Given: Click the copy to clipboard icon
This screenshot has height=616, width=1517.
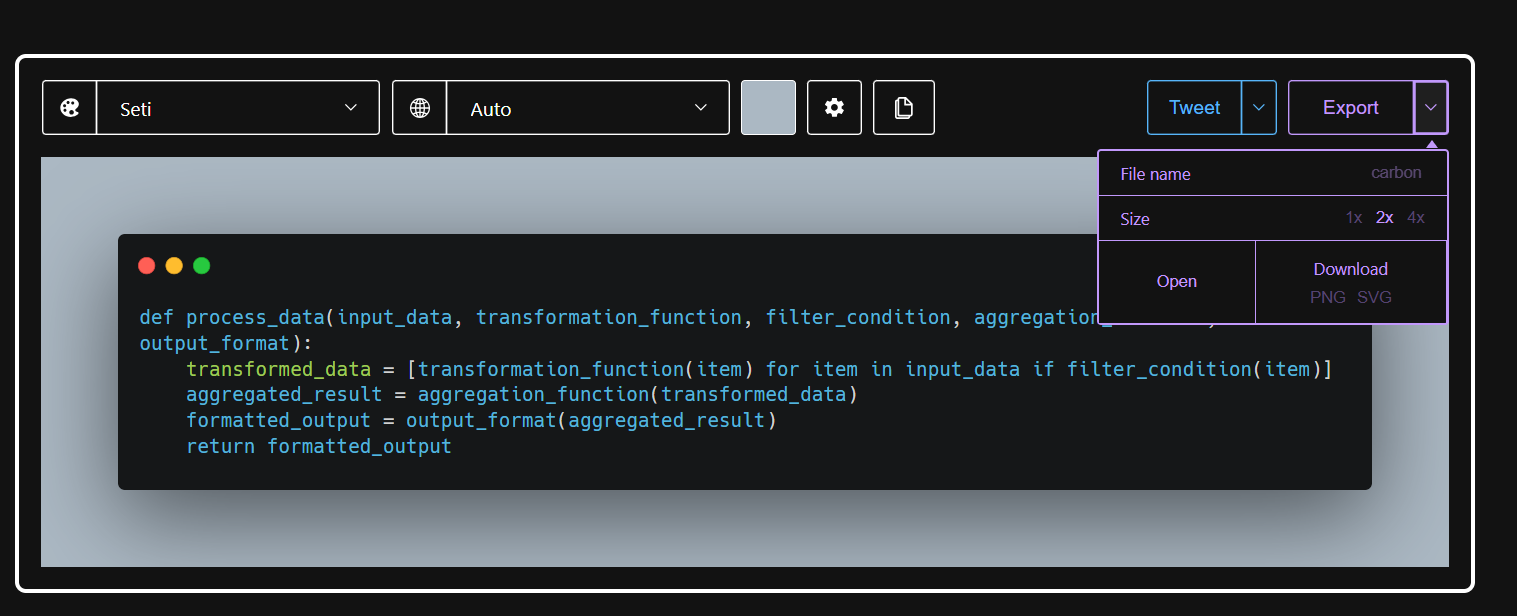Looking at the screenshot, I should (x=904, y=107).
